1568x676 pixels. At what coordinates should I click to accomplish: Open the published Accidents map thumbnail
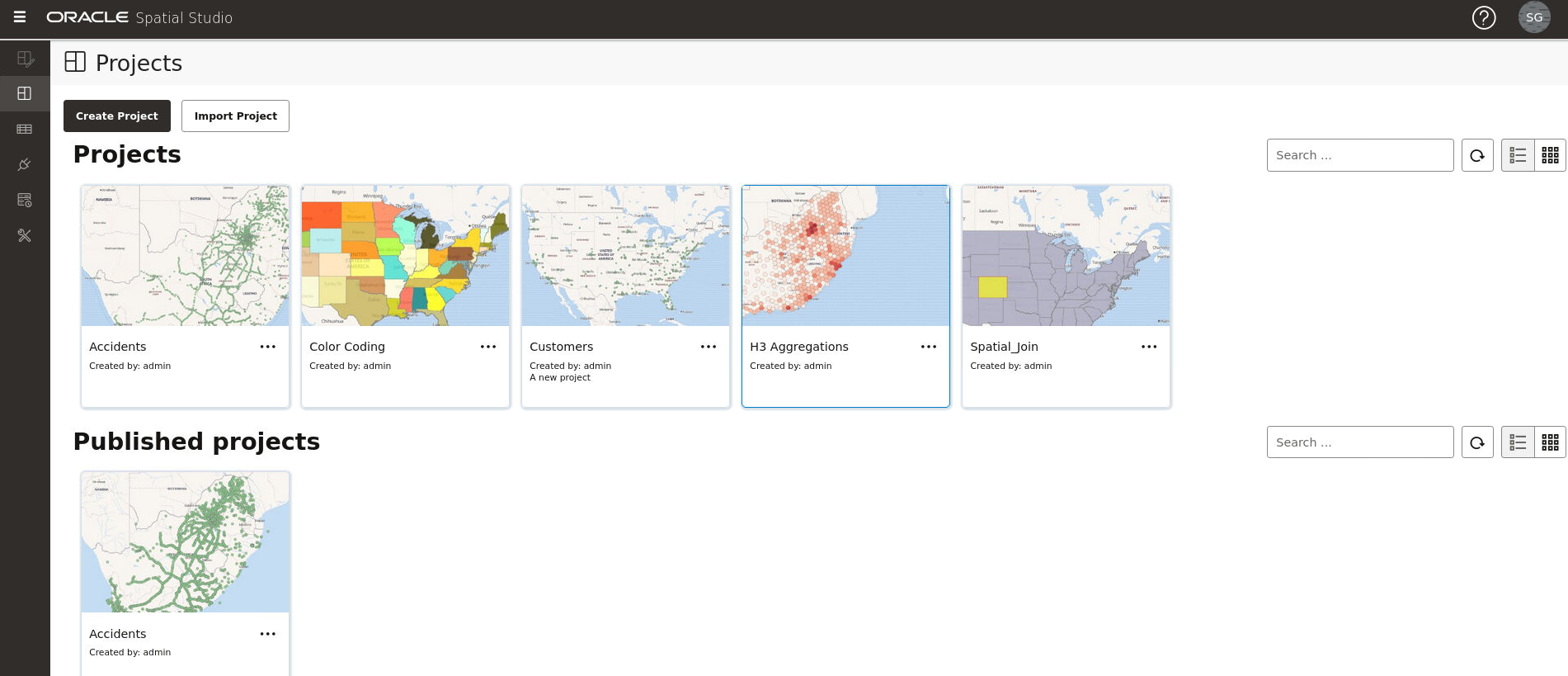[186, 542]
